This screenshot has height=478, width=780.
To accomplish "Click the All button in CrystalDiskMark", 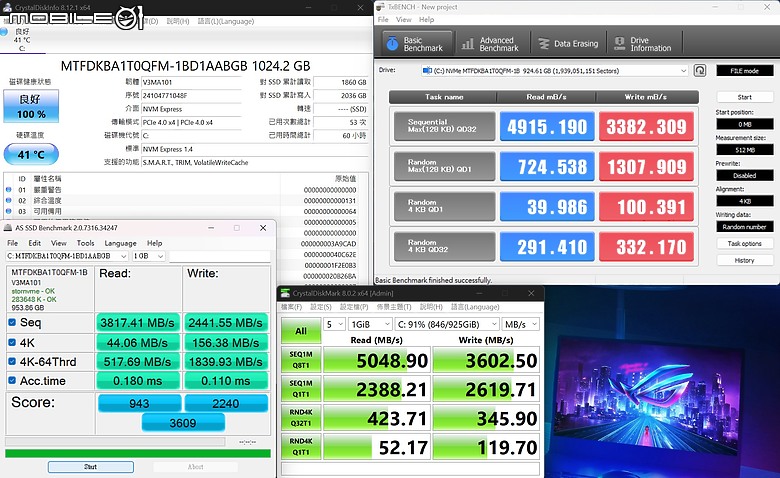I will click(301, 331).
